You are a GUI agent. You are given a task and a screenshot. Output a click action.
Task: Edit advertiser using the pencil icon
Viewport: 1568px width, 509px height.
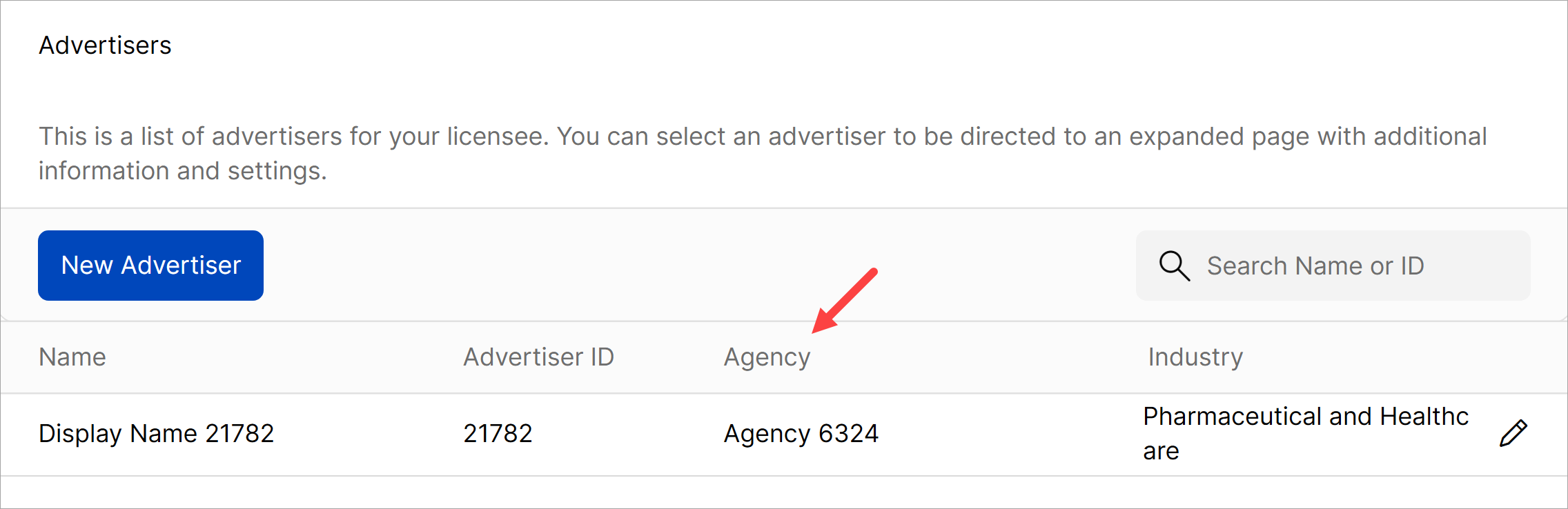[1513, 433]
